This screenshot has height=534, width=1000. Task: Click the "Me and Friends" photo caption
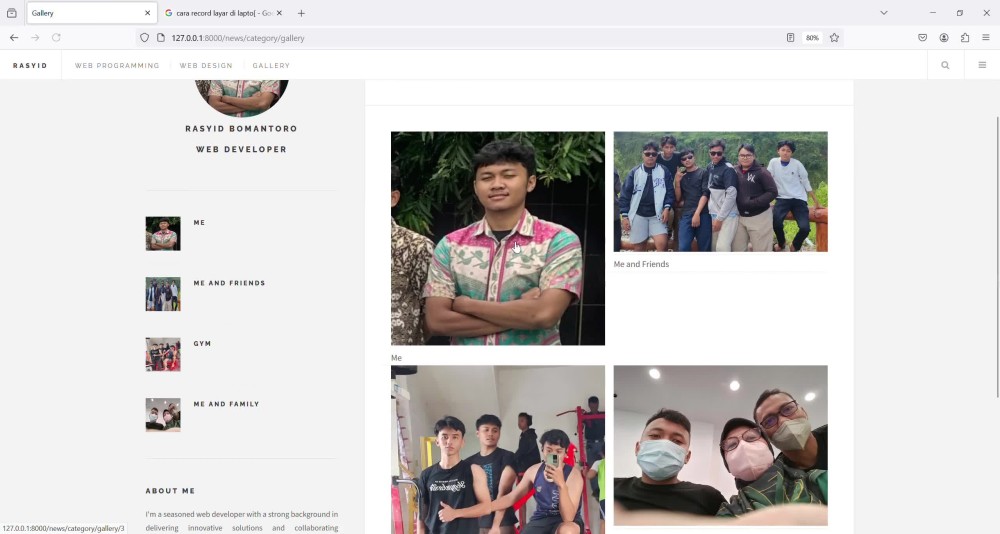click(641, 264)
